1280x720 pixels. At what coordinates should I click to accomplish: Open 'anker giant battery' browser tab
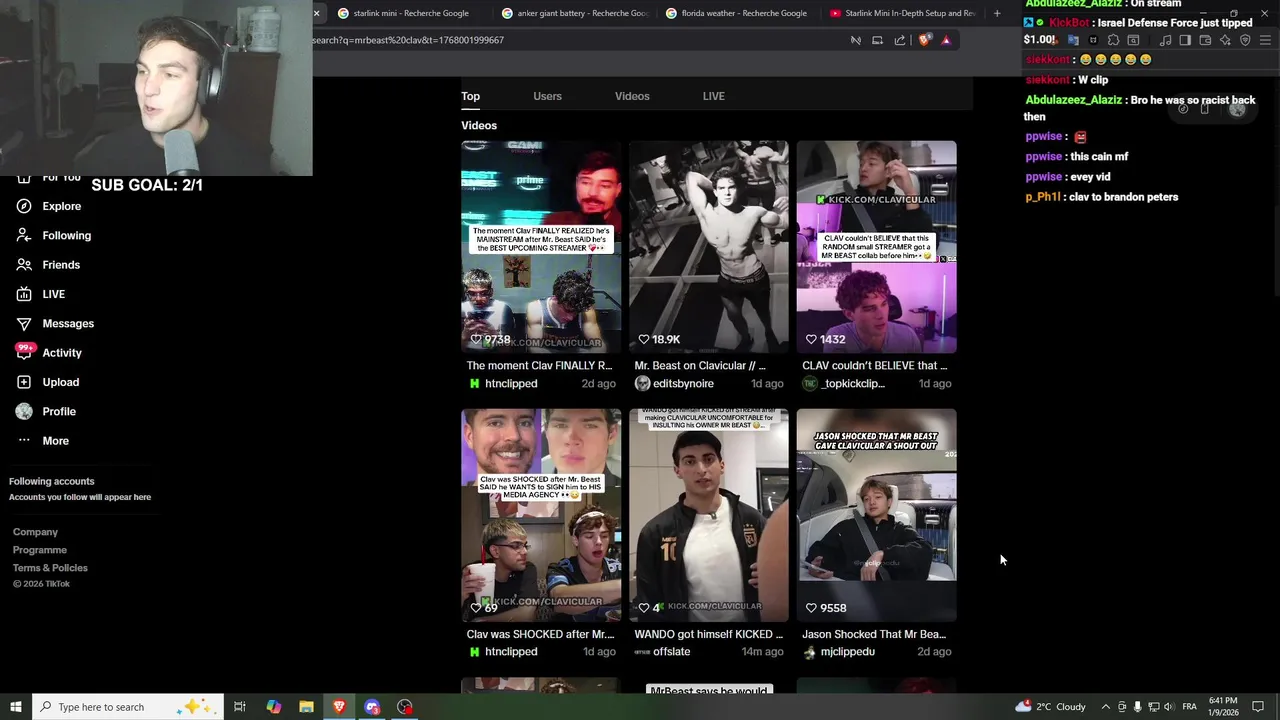tap(575, 13)
